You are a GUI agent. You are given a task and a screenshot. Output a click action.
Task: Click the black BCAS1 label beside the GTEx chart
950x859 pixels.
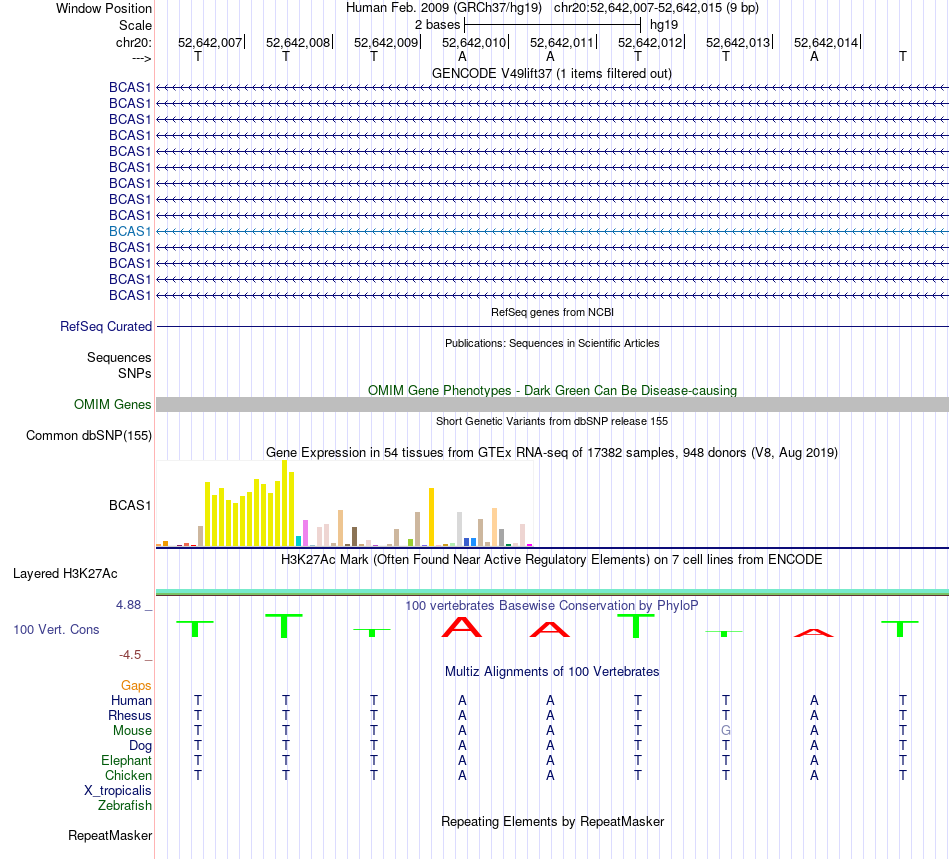point(130,505)
